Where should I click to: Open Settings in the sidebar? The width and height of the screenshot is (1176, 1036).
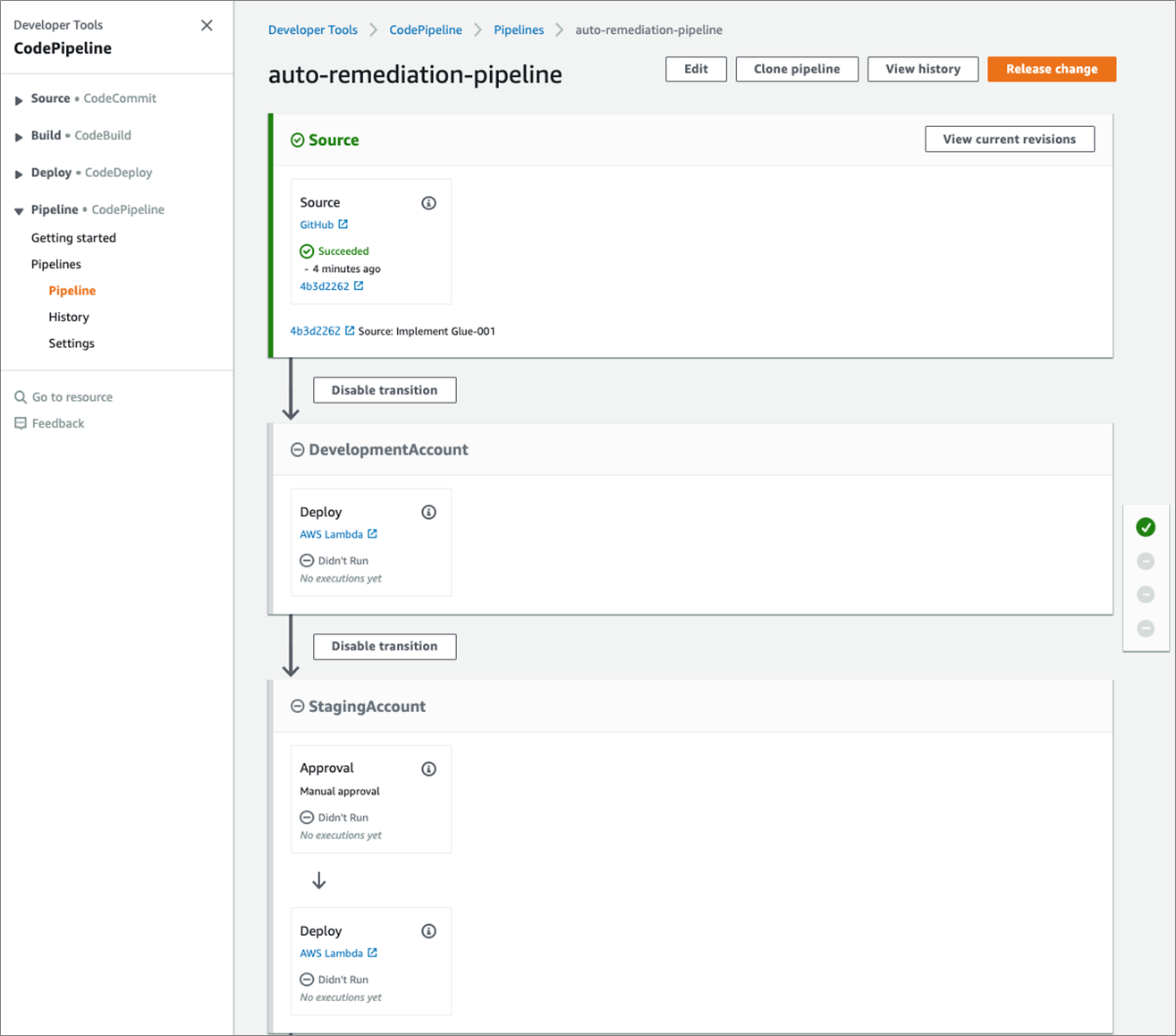pyautogui.click(x=72, y=344)
